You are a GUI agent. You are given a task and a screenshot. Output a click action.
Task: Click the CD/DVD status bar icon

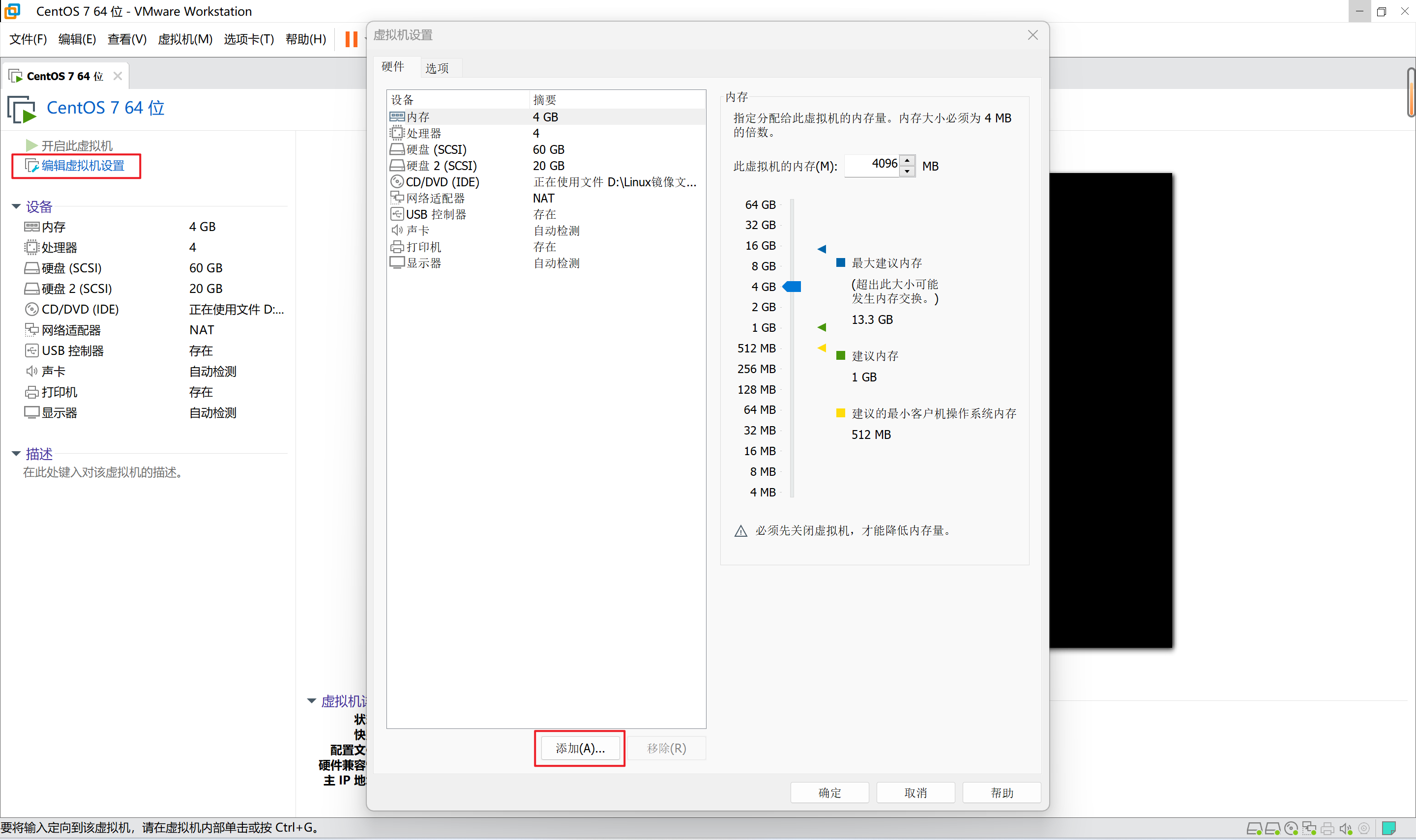[x=1291, y=829]
